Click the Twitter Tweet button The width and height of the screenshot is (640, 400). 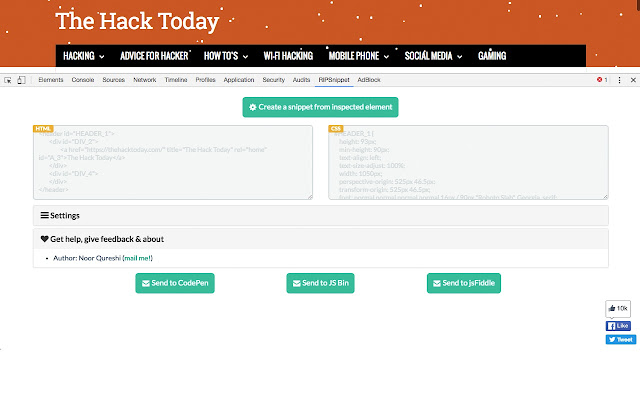620,340
